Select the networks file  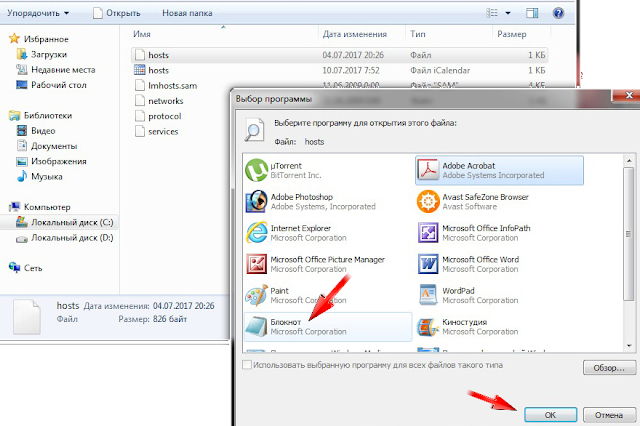click(159, 101)
